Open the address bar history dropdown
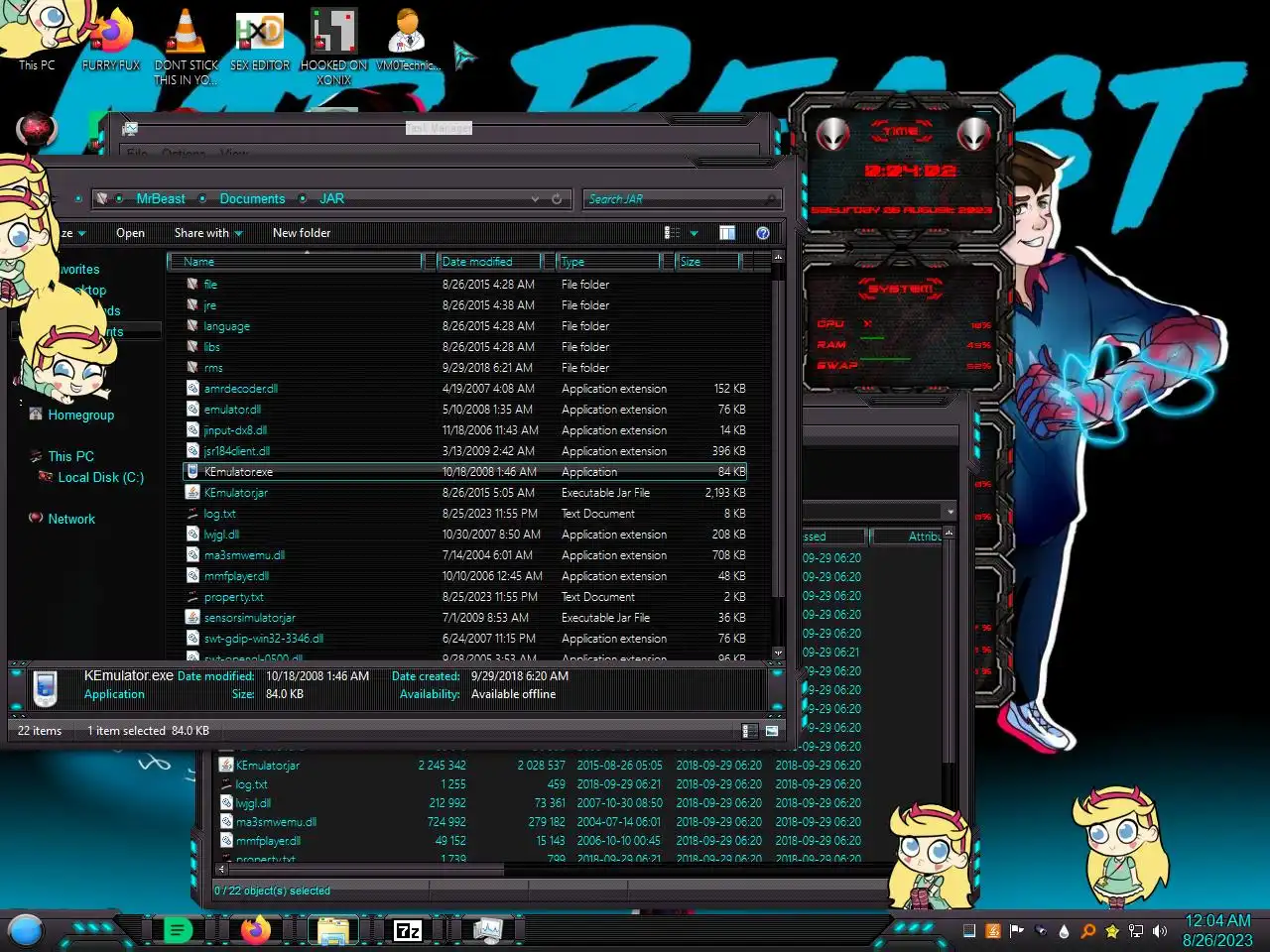Viewport: 1270px width, 952px height. pyautogui.click(x=536, y=199)
